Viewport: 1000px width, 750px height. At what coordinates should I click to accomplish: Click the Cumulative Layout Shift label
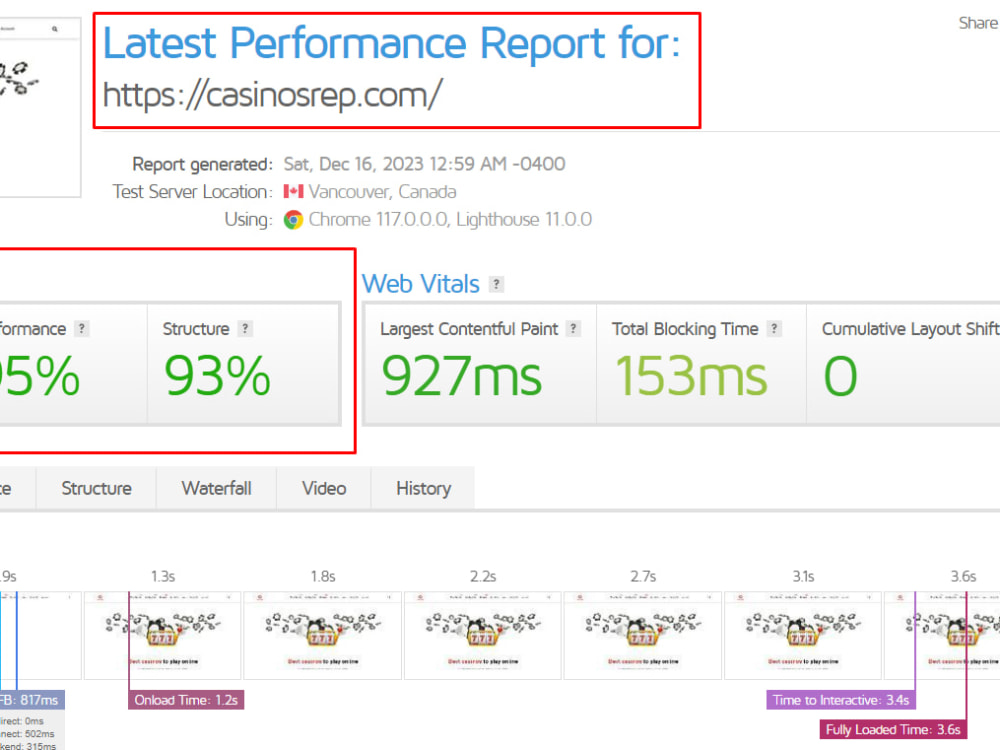[910, 329]
